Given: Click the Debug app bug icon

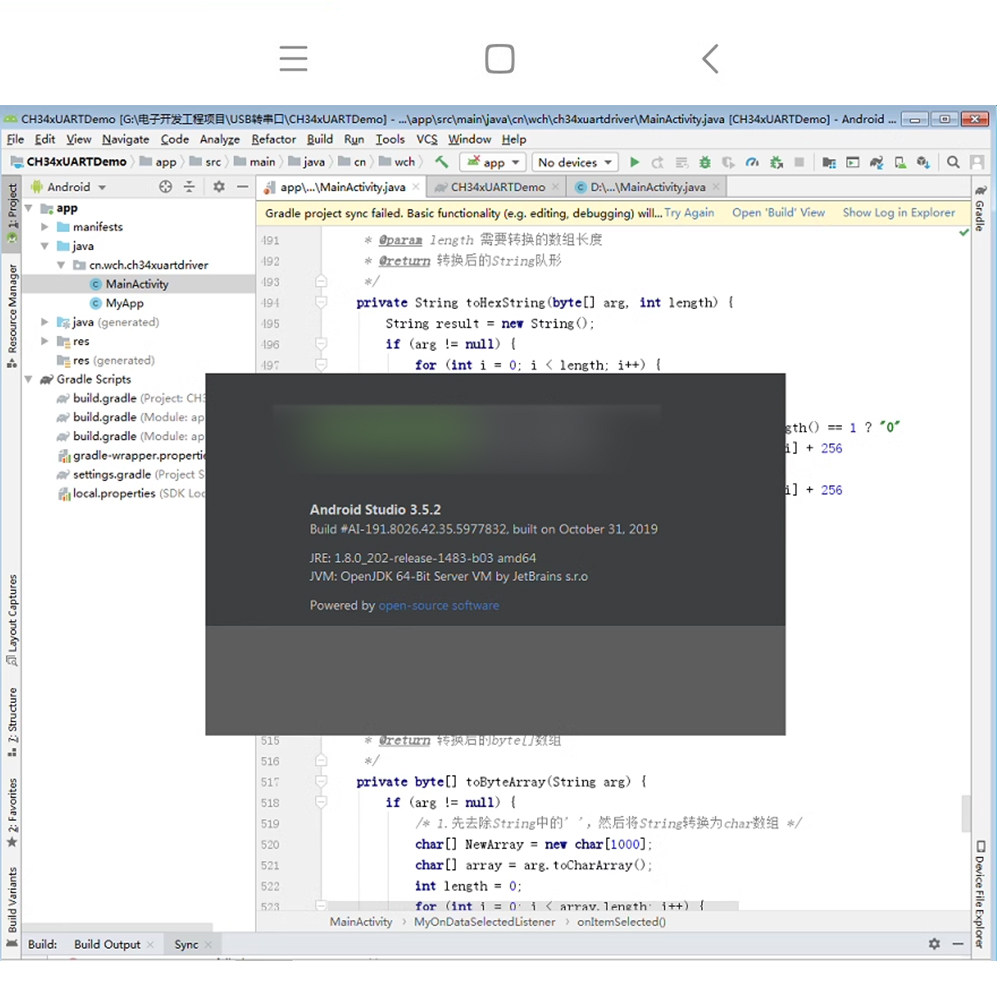Looking at the screenshot, I should pos(705,162).
